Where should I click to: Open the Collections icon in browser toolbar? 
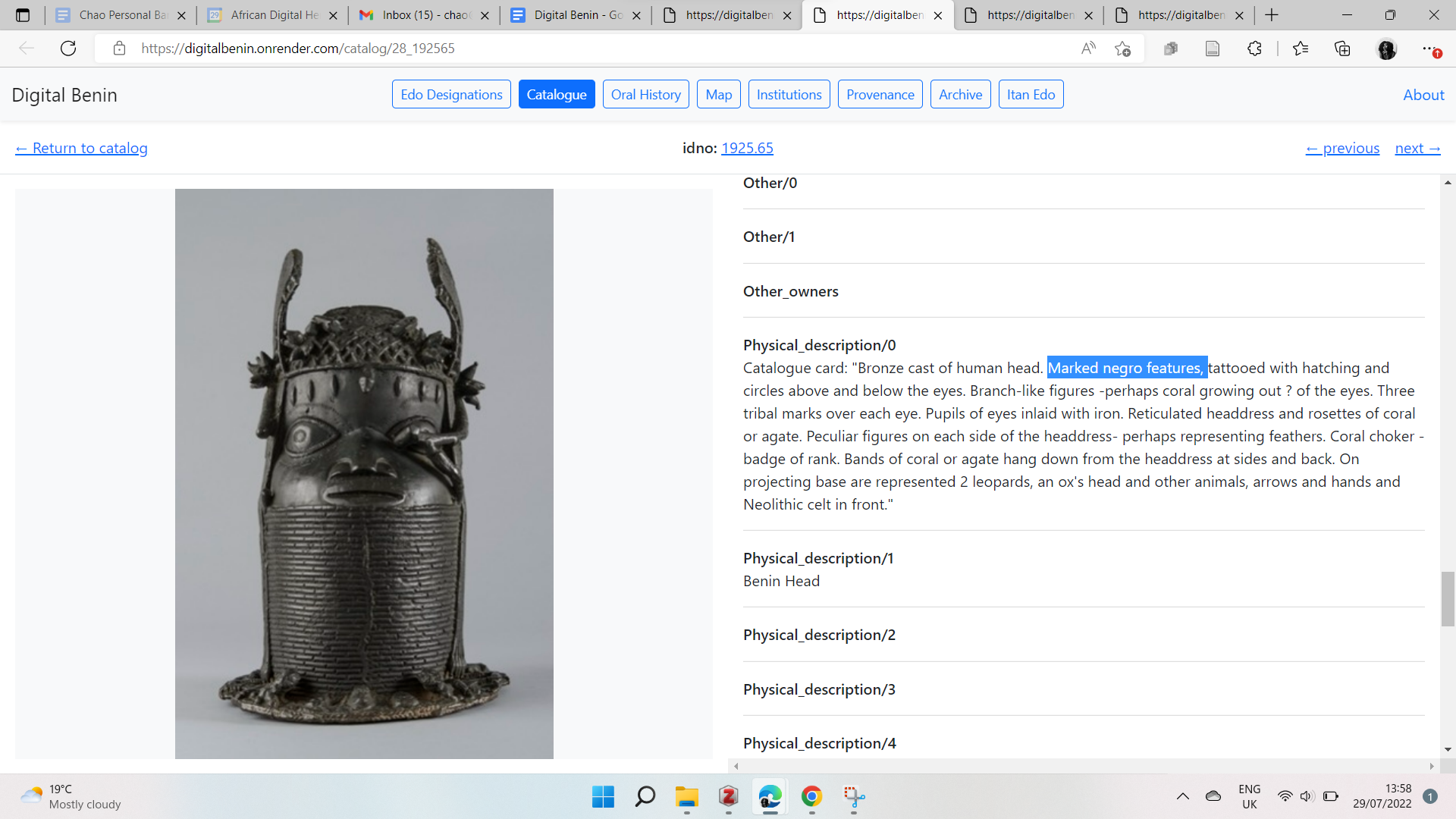point(1342,49)
